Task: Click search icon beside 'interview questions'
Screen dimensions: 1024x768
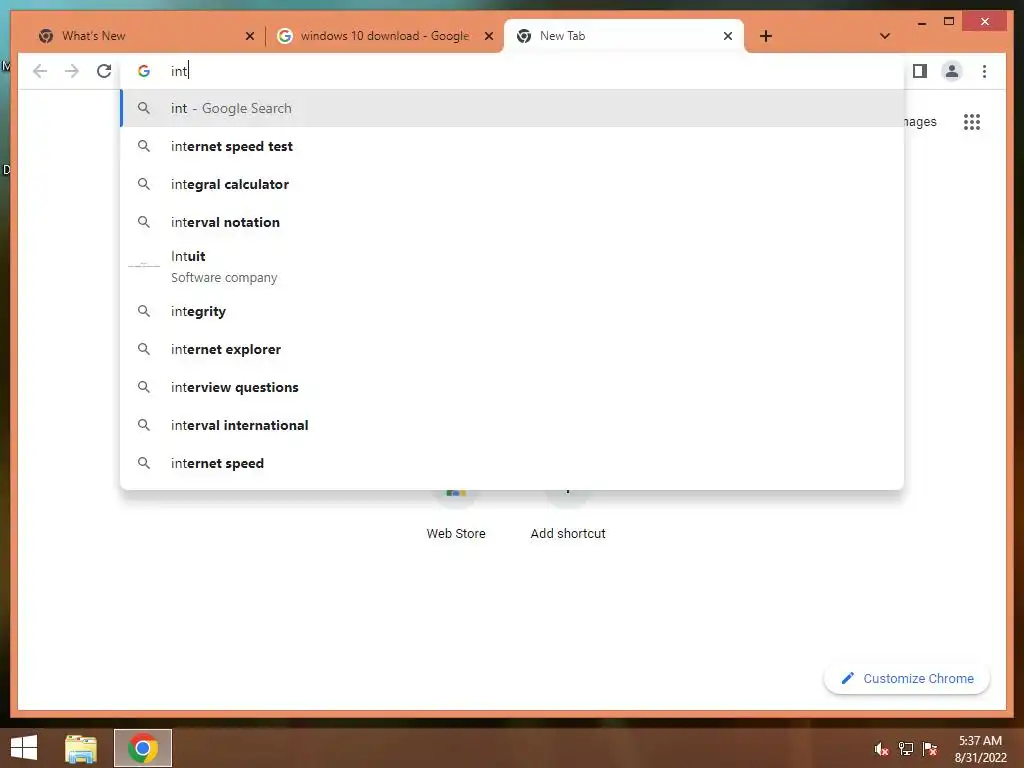Action: pyautogui.click(x=144, y=387)
